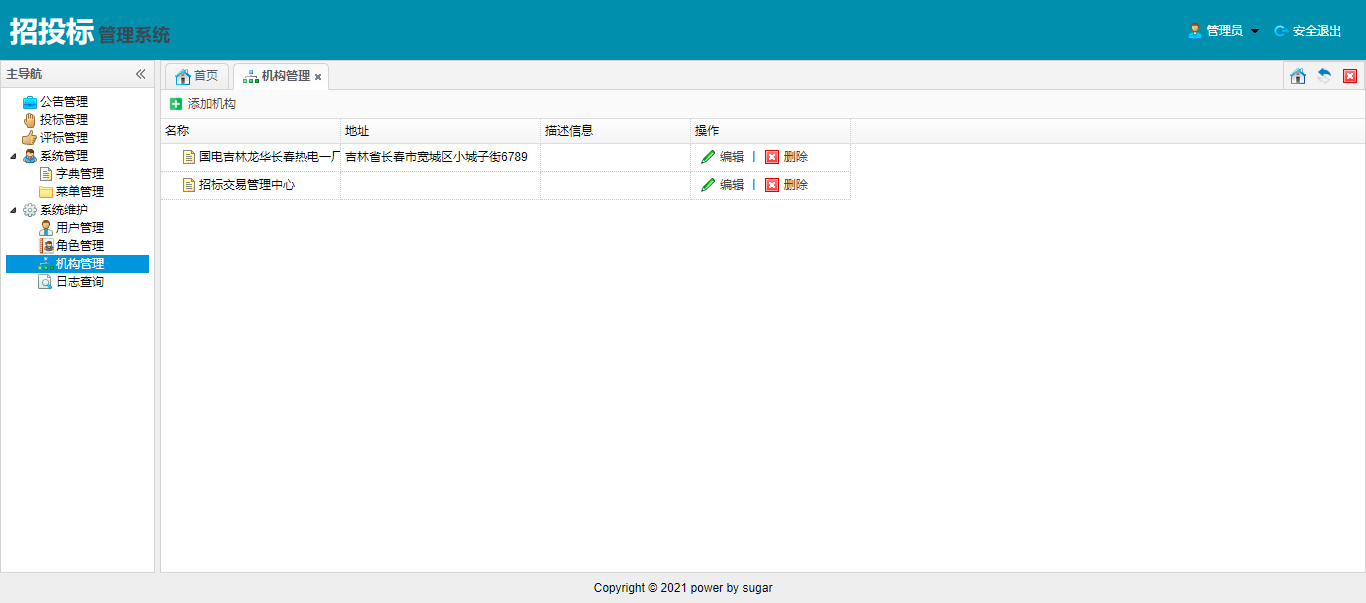The image size is (1366, 603).
Task: Click 删除 link for 招标交易管理中心 row
Action: pyautogui.click(x=796, y=185)
